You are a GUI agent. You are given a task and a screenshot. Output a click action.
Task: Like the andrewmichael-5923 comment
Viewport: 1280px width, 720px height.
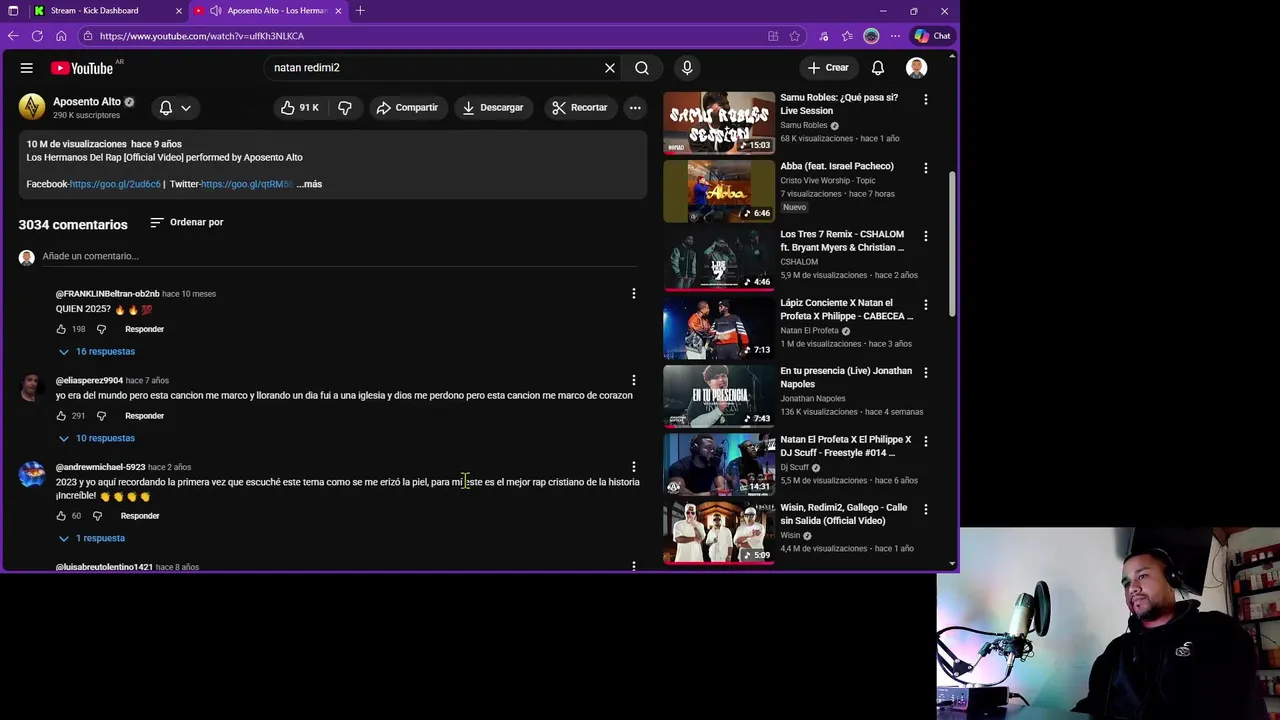tap(61, 516)
